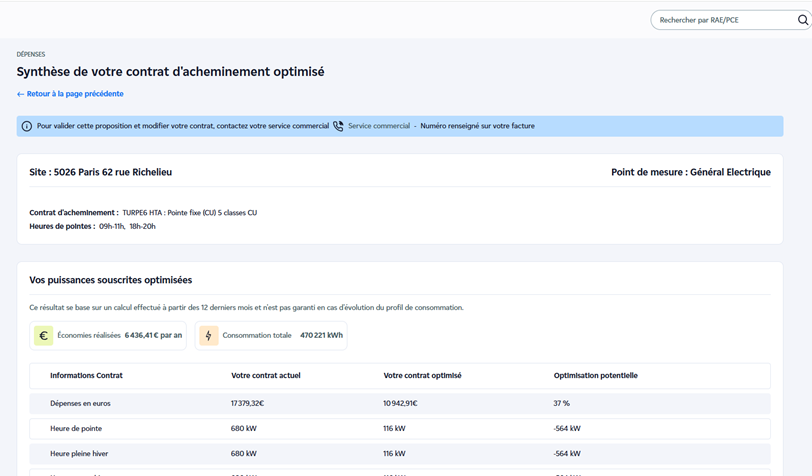Click the Heure pleine hiver row label
This screenshot has height=476, width=812.
click(79, 454)
